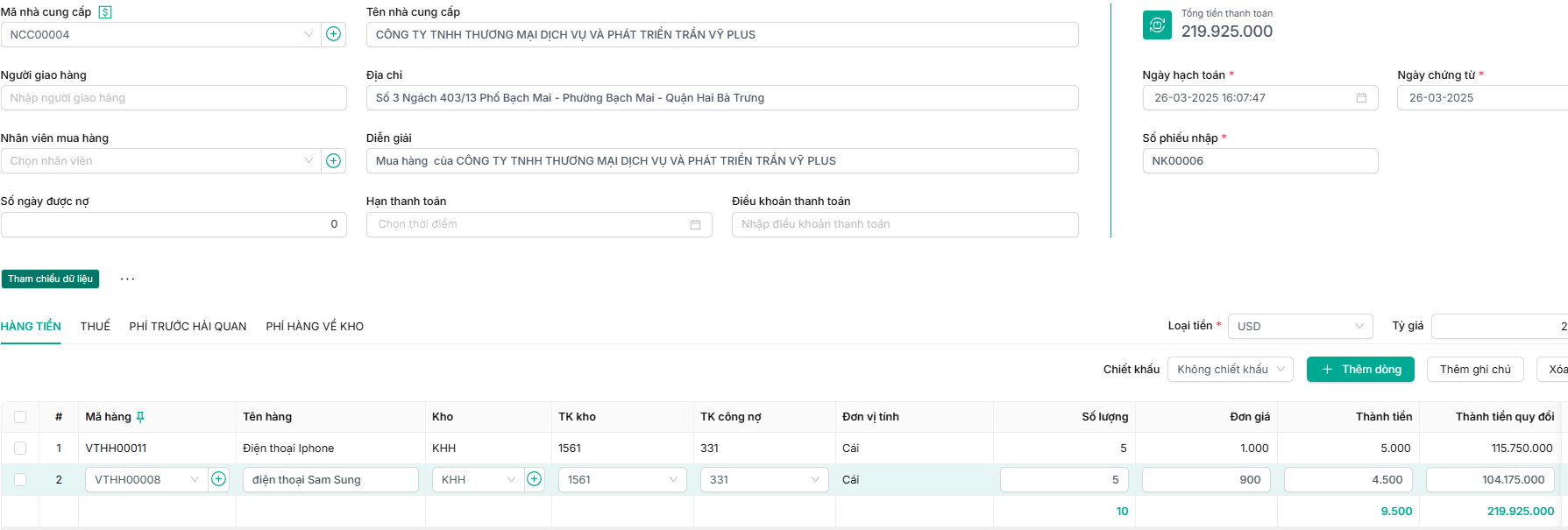Click the add employee plus icon
Screen dimensions: 1568x530
click(x=333, y=160)
